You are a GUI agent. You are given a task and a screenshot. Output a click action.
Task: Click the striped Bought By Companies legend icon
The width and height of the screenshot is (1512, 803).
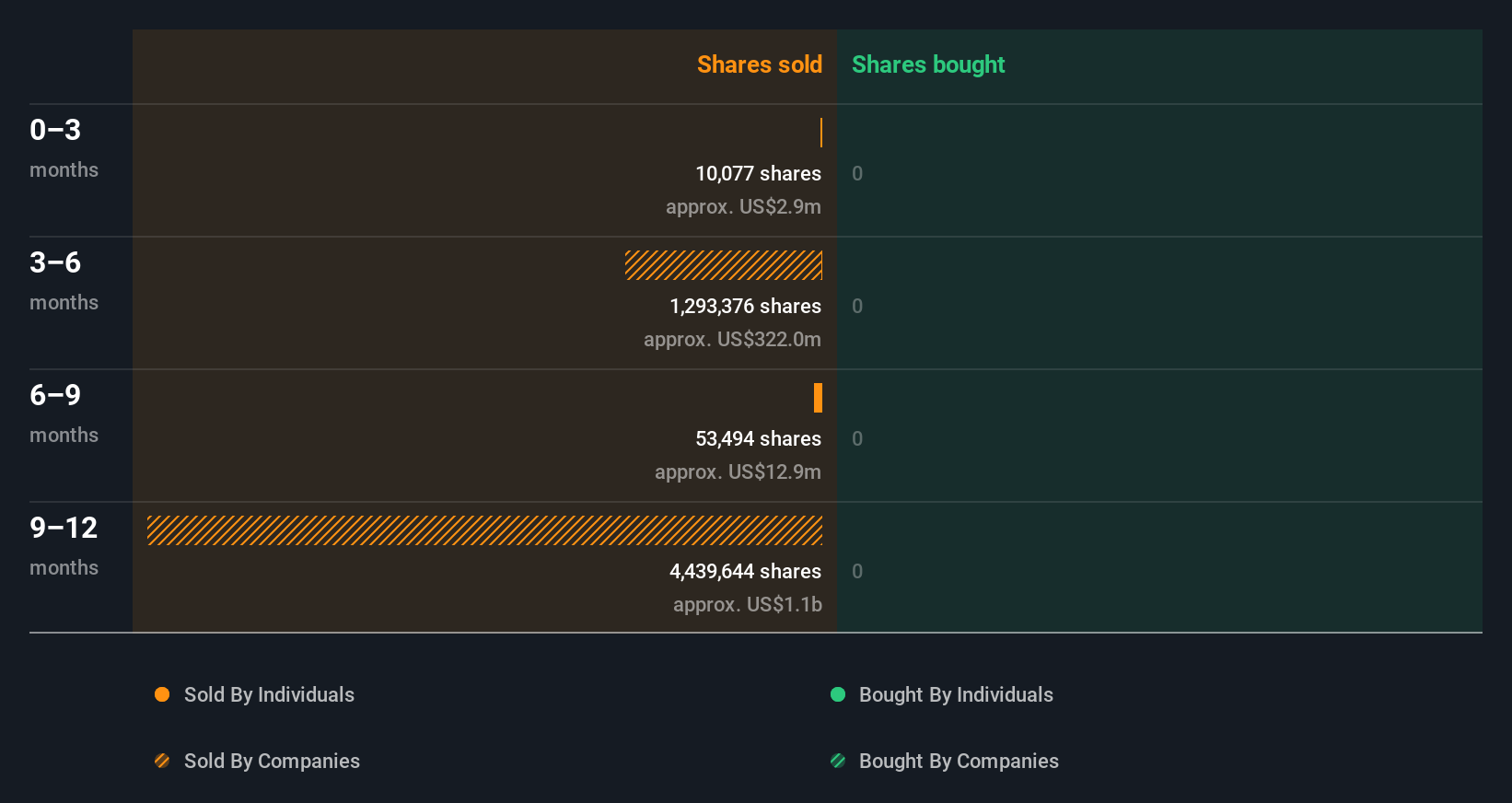pos(838,761)
